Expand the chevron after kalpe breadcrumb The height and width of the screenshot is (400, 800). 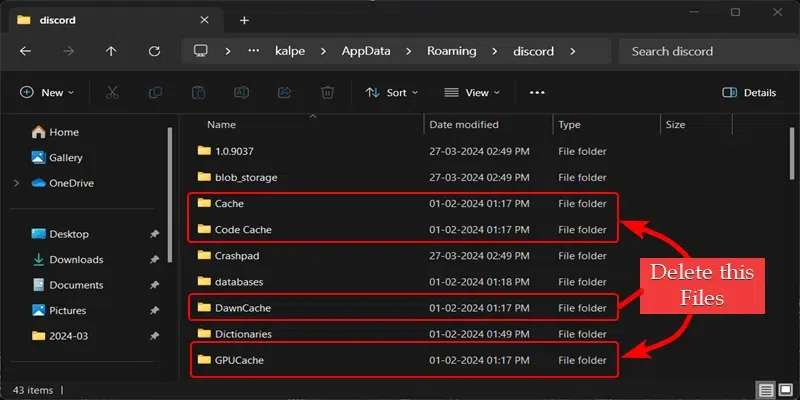point(323,51)
